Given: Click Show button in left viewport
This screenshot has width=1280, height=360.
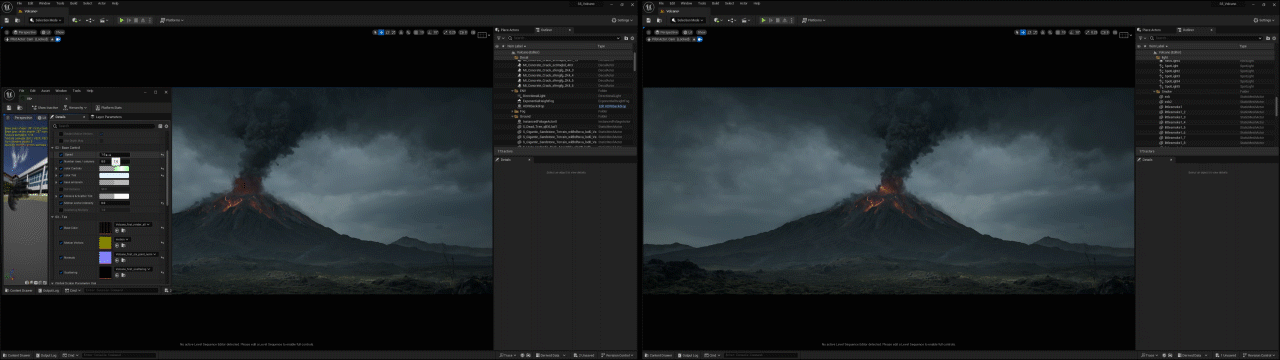Looking at the screenshot, I should [x=60, y=32].
